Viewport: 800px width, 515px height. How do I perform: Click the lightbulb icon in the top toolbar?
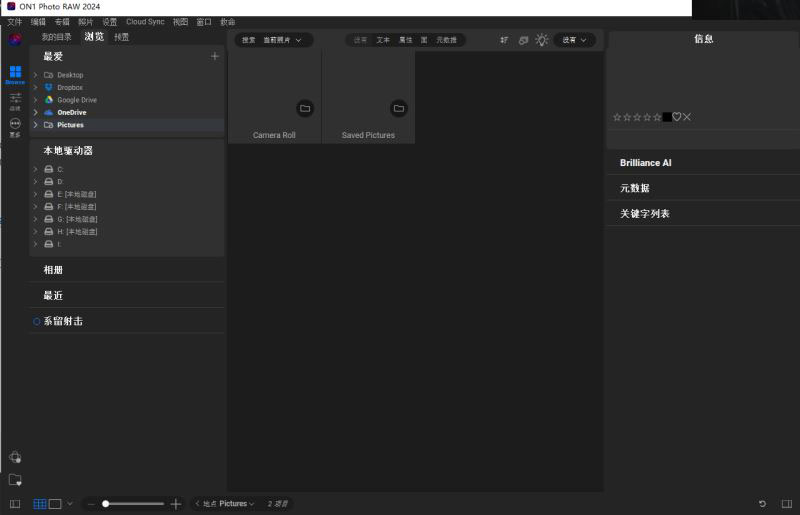tap(542, 40)
